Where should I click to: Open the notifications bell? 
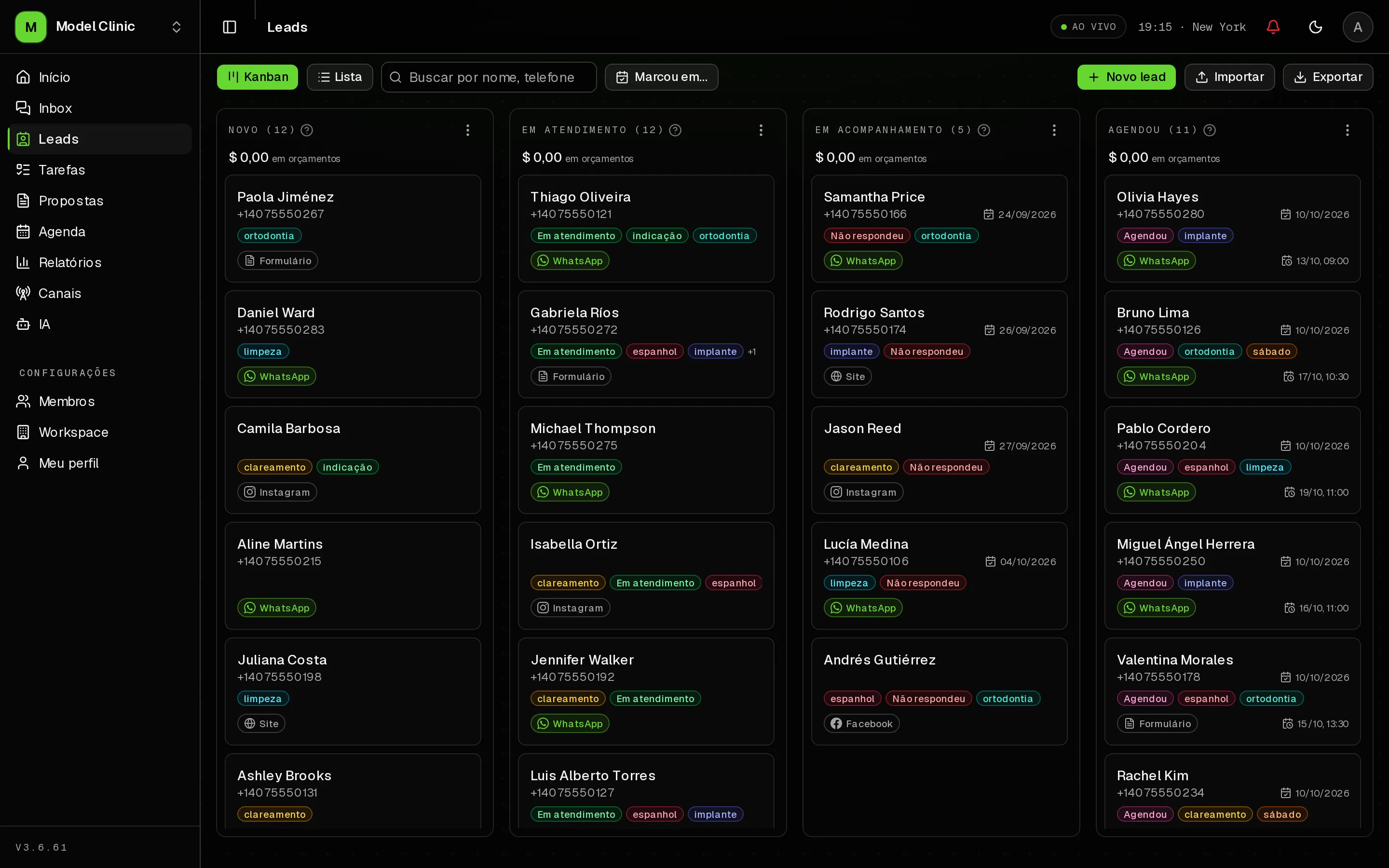[x=1272, y=27]
